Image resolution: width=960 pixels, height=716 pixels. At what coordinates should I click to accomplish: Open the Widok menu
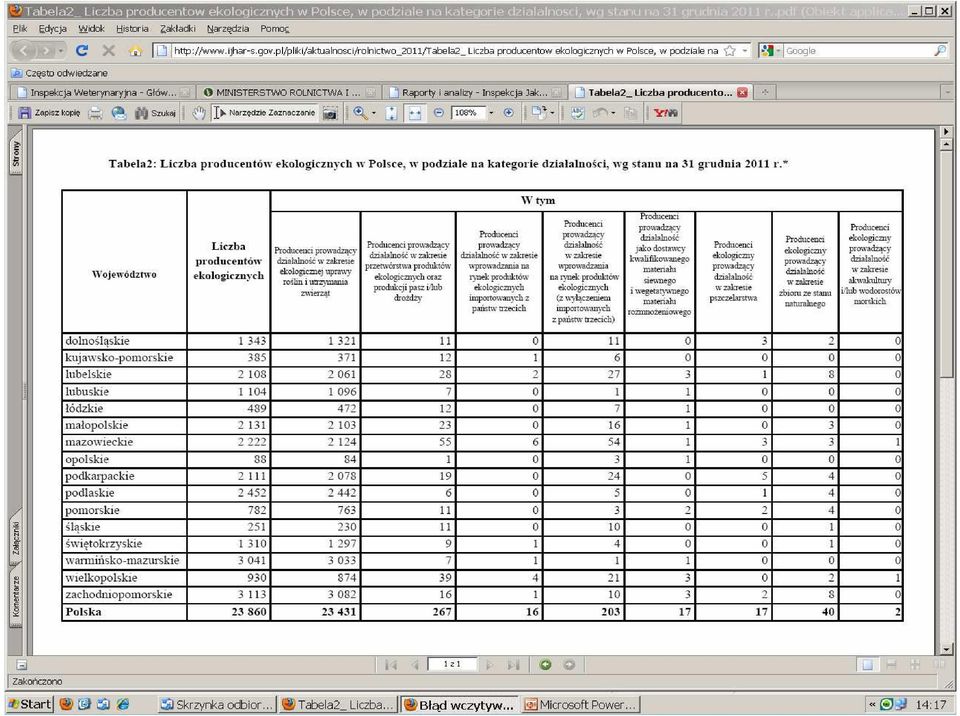(91, 28)
